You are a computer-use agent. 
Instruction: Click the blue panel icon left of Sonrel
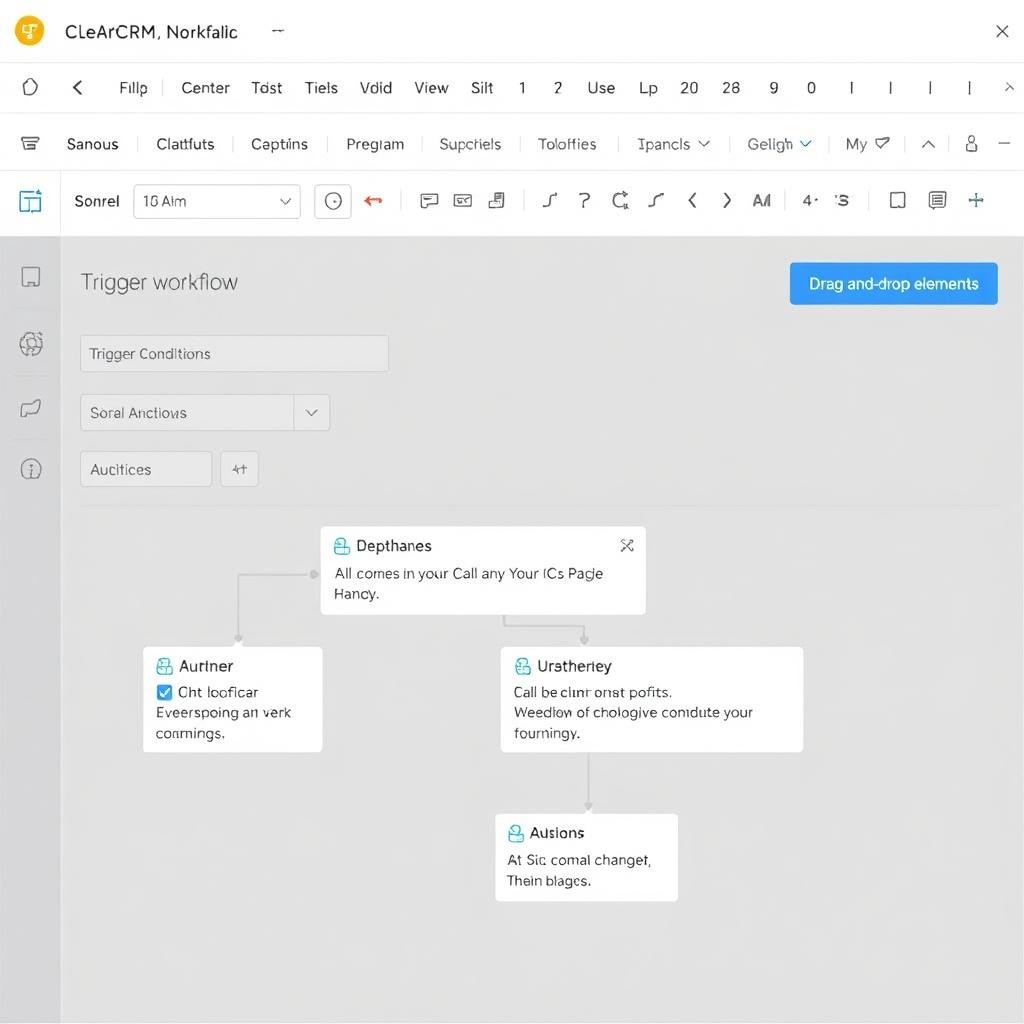[31, 200]
